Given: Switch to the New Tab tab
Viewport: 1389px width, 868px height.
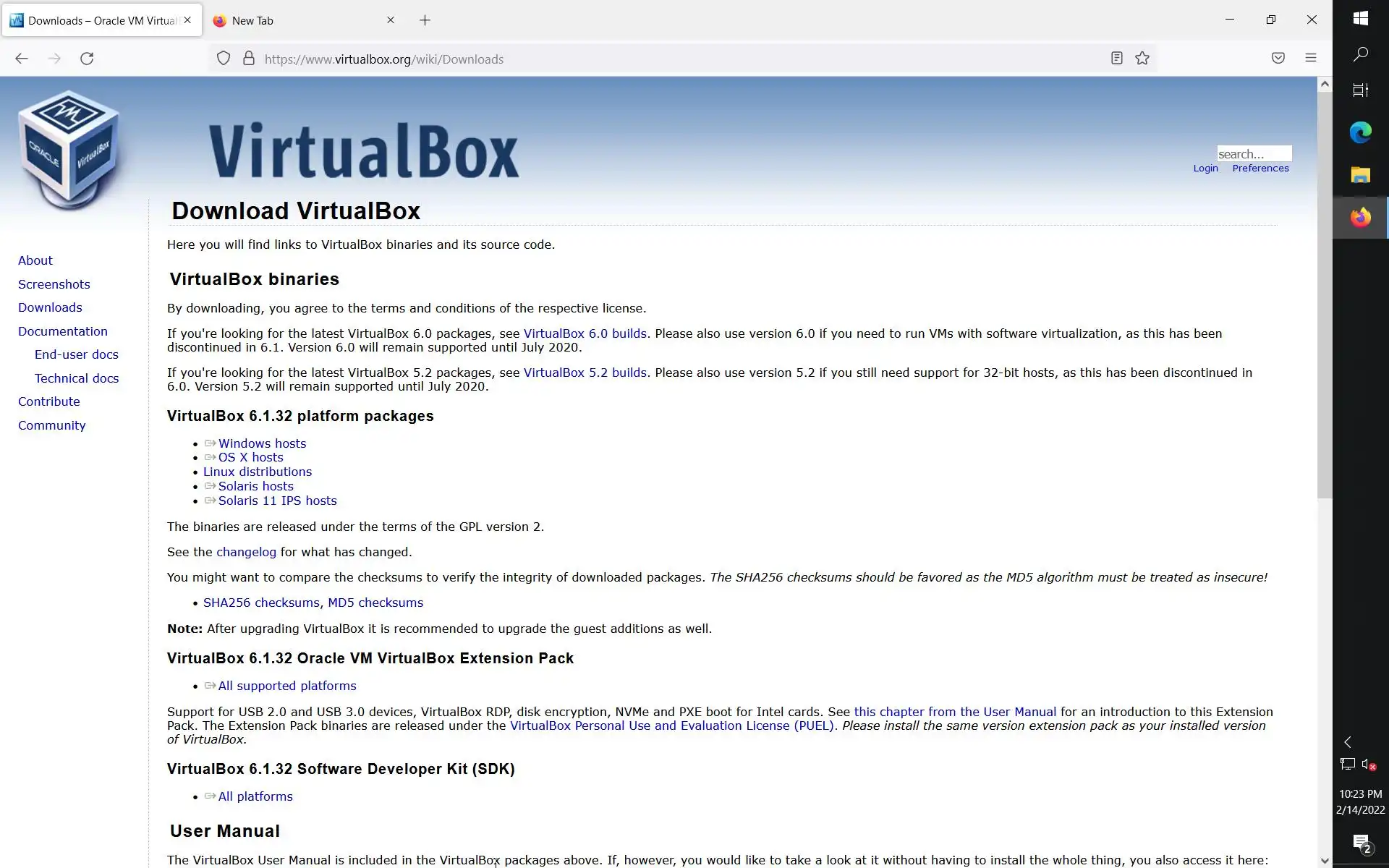Looking at the screenshot, I should click(x=289, y=20).
